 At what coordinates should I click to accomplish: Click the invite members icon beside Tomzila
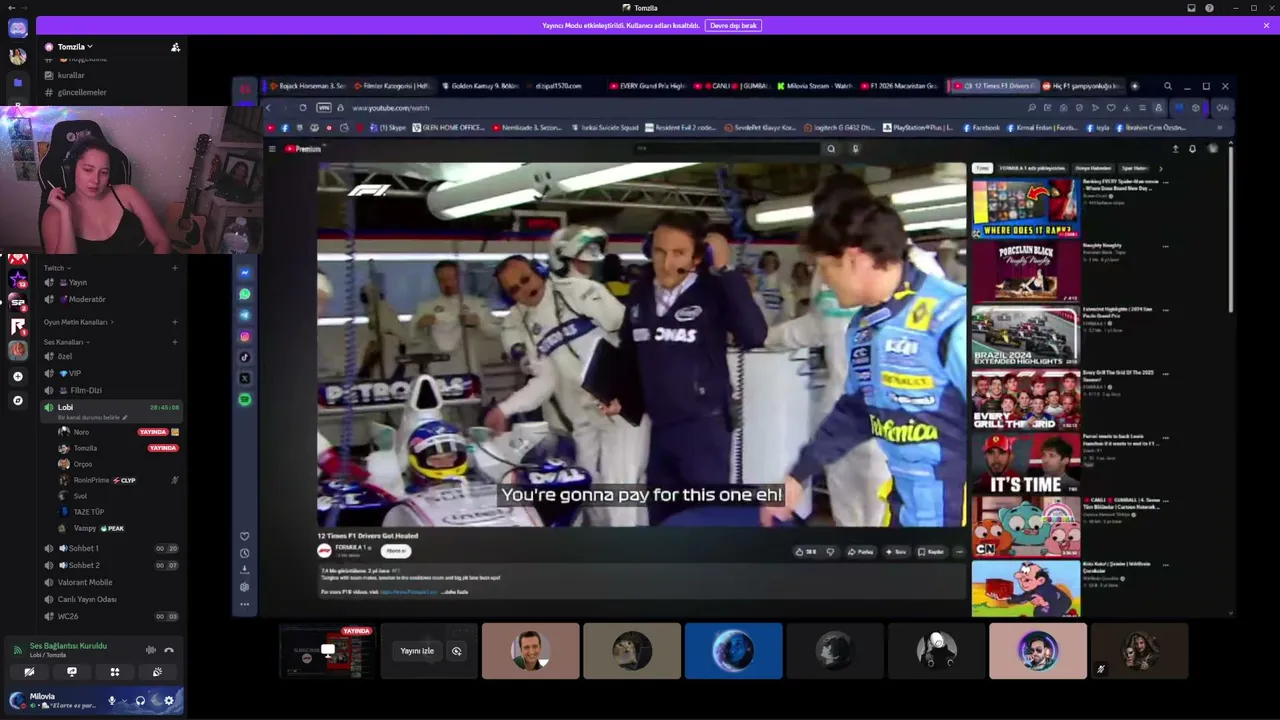click(x=175, y=47)
